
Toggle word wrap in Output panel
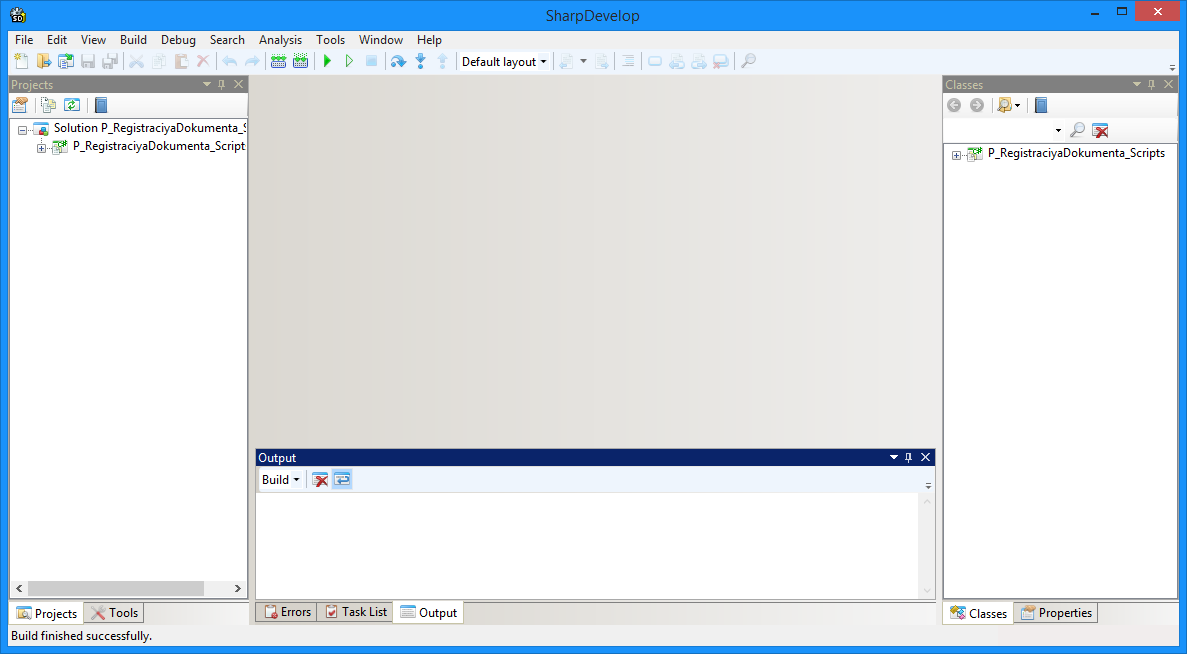[342, 480]
